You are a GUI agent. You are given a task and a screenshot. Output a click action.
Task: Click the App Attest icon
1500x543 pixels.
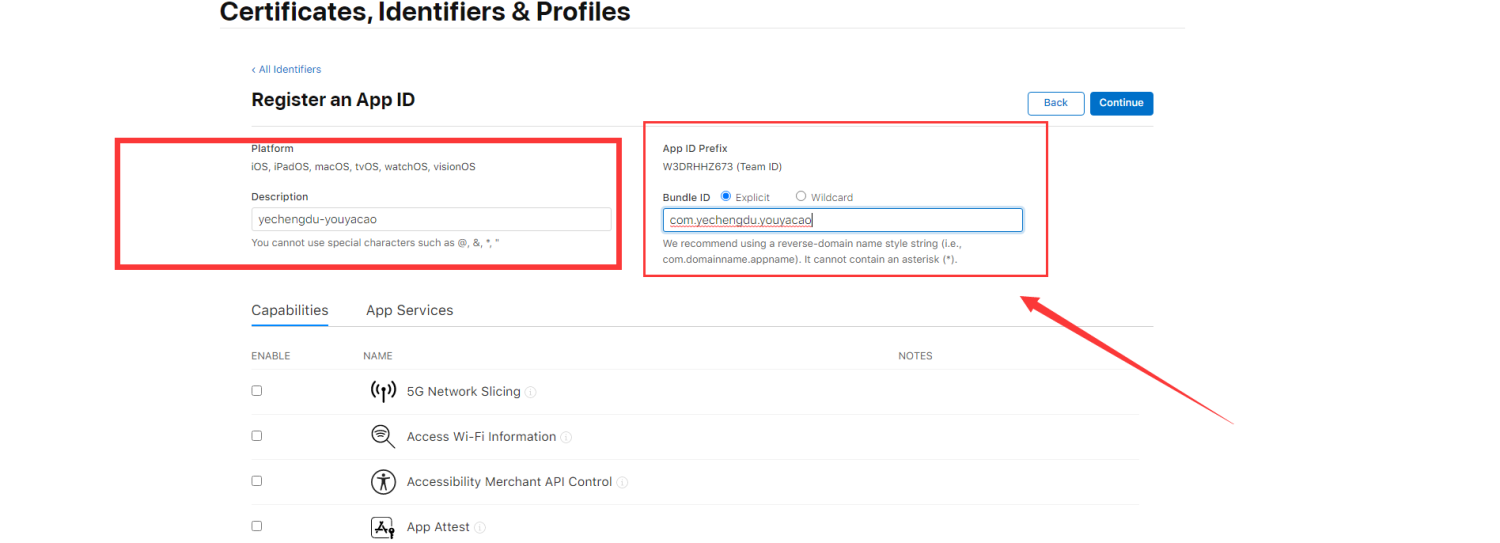click(383, 527)
